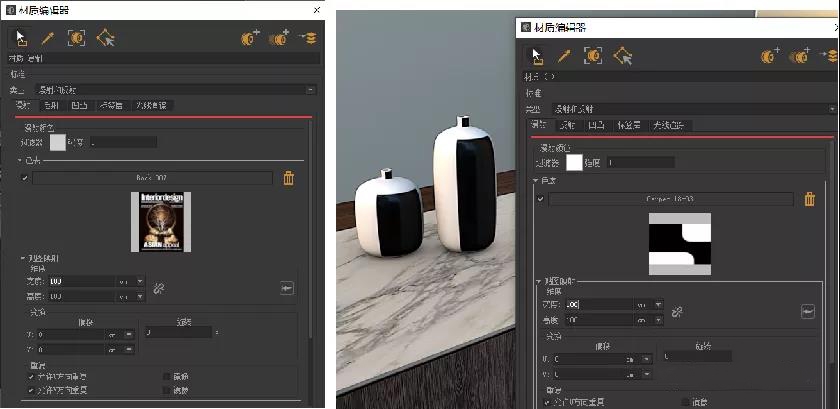The image size is (840, 409).
Task: Uncheck the upper repeat checkbox under Book texture
Action: tap(31, 377)
